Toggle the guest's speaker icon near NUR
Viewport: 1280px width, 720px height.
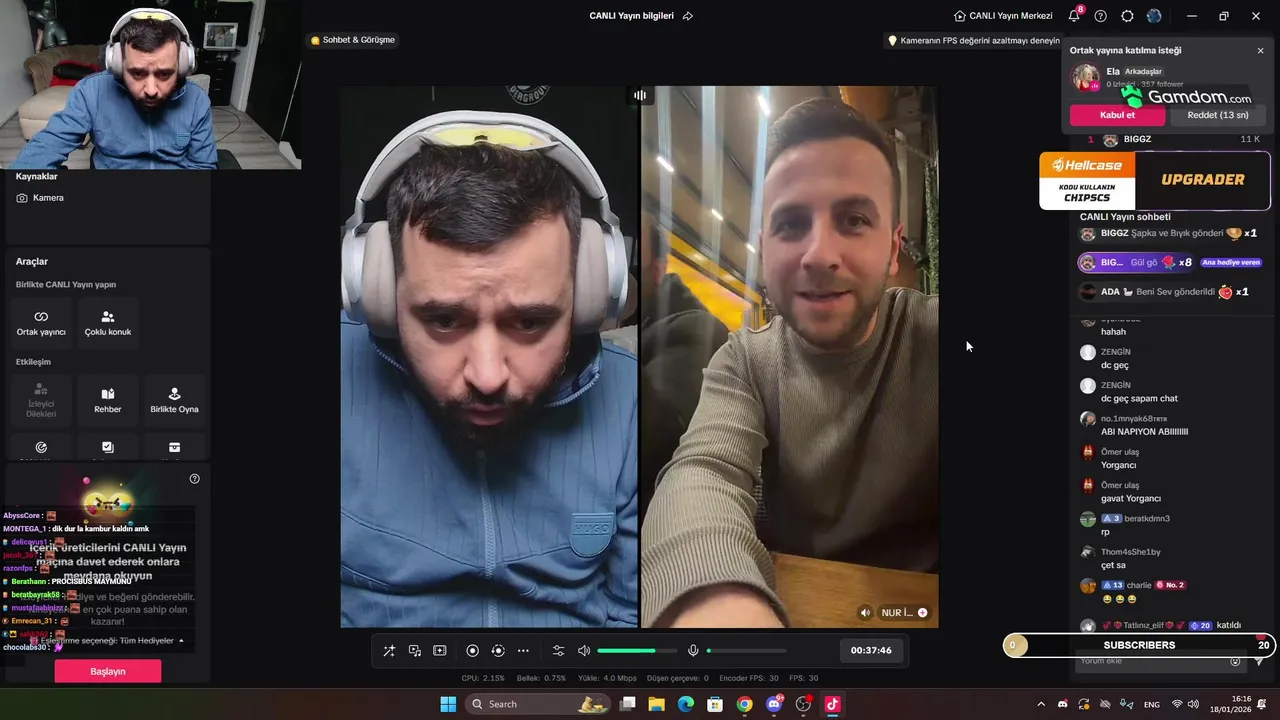865,613
